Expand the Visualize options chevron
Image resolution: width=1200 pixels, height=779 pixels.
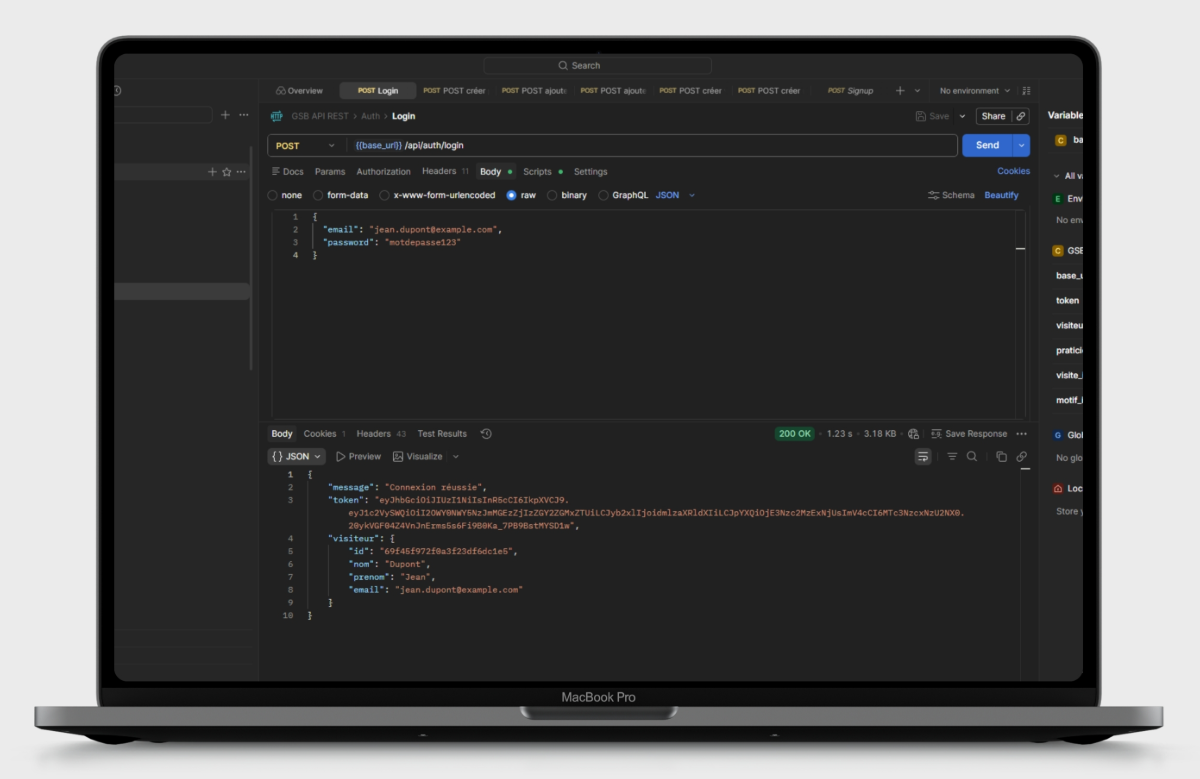tap(456, 457)
